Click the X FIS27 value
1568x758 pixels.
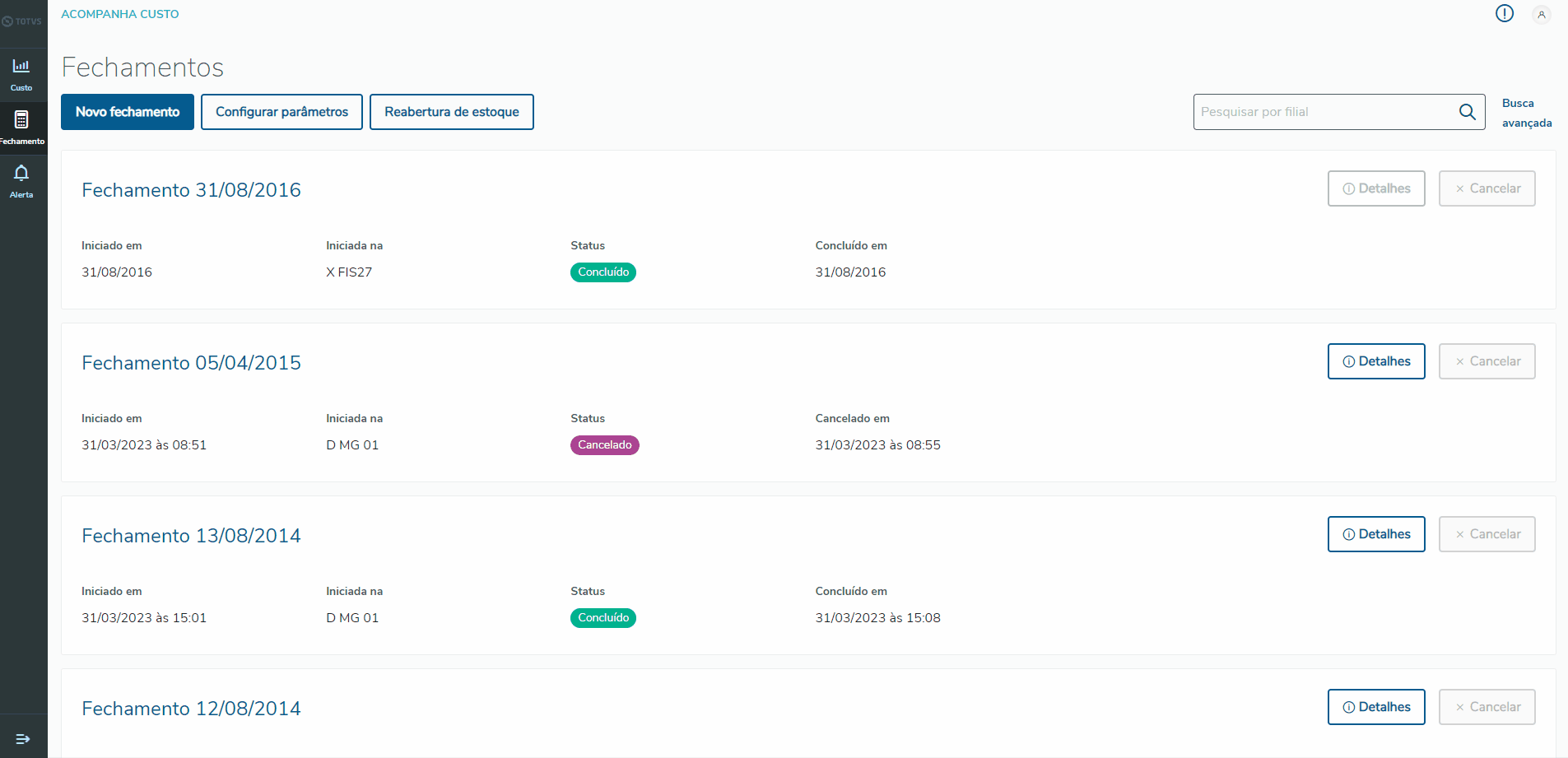pyautogui.click(x=349, y=272)
